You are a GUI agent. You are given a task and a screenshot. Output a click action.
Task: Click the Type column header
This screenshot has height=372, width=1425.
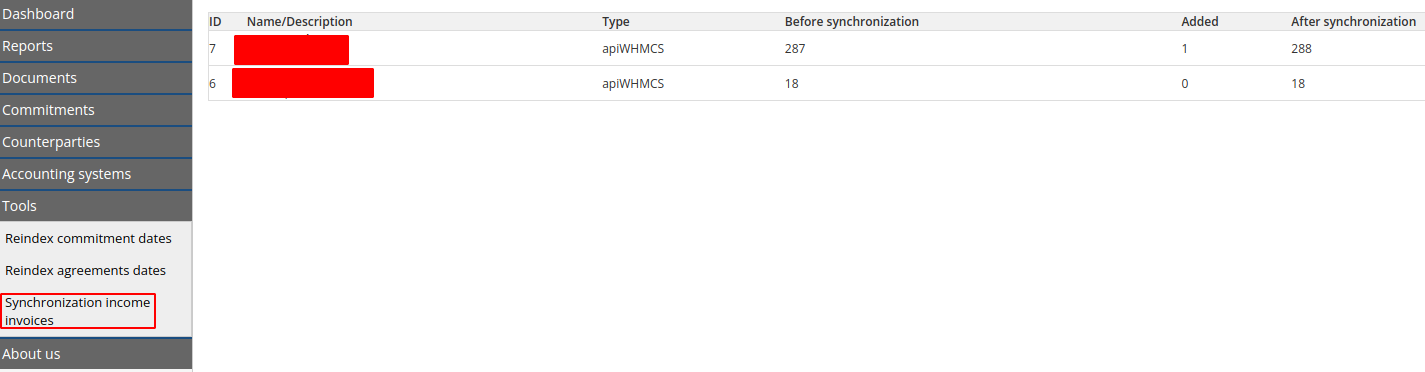pyautogui.click(x=615, y=21)
